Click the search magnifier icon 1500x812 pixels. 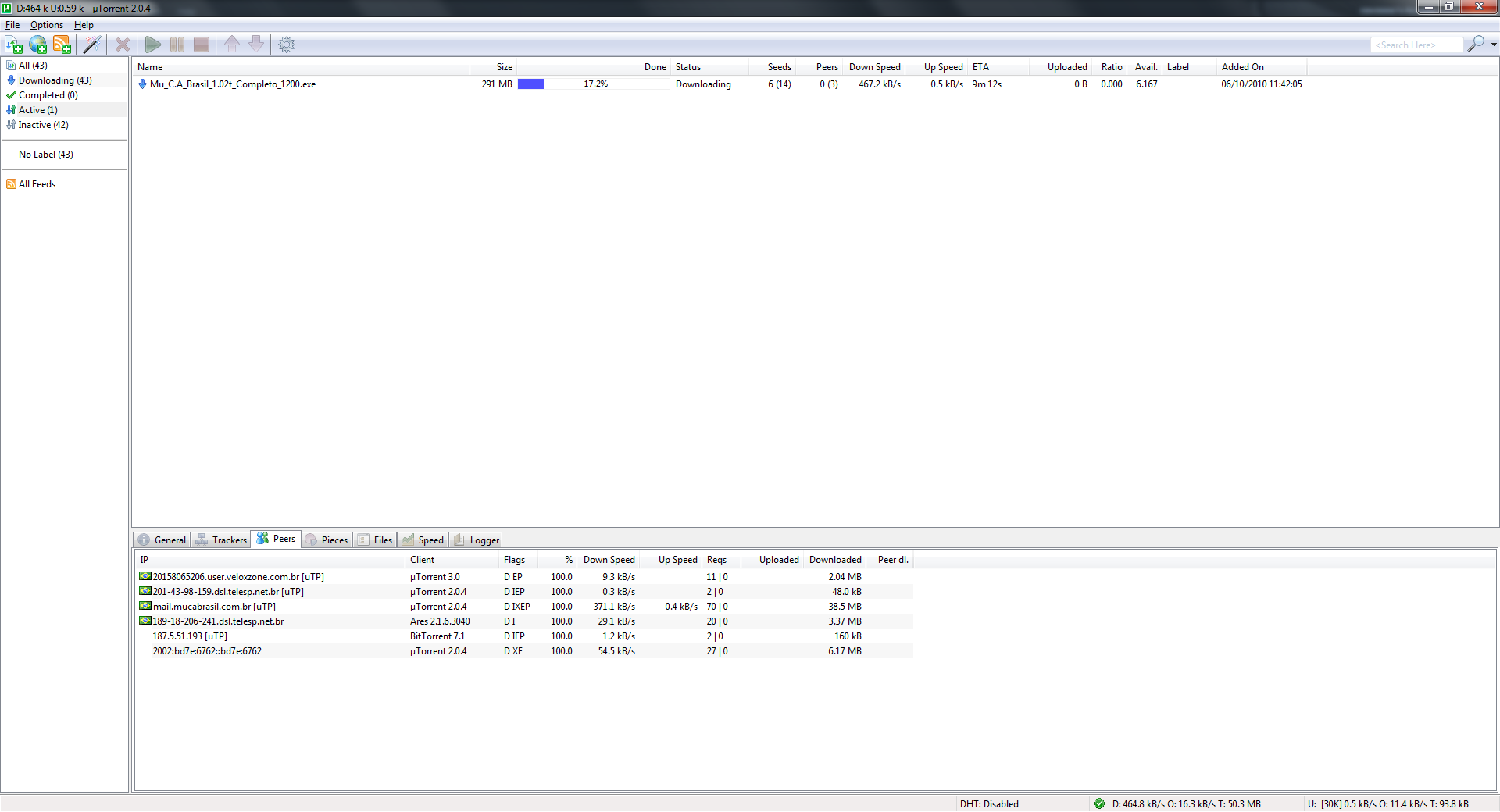coord(1475,45)
